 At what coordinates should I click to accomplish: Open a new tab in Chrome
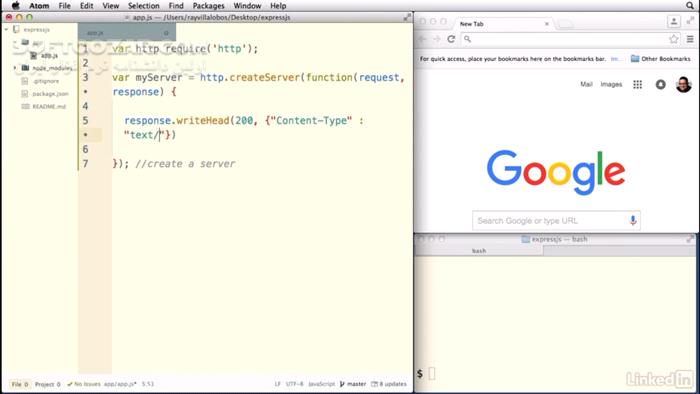pyautogui.click(x=565, y=24)
